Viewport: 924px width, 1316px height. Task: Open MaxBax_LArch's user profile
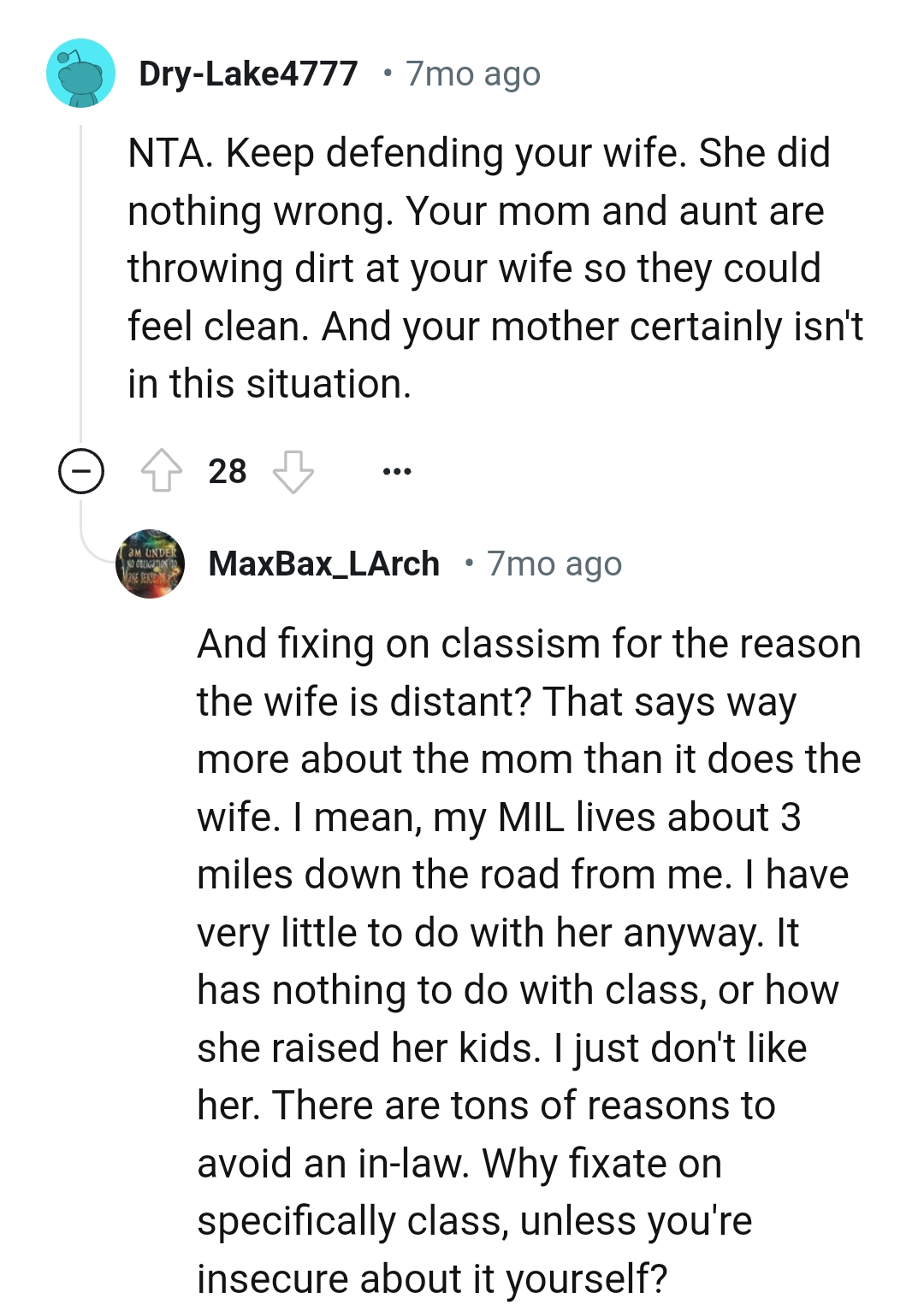click(323, 563)
